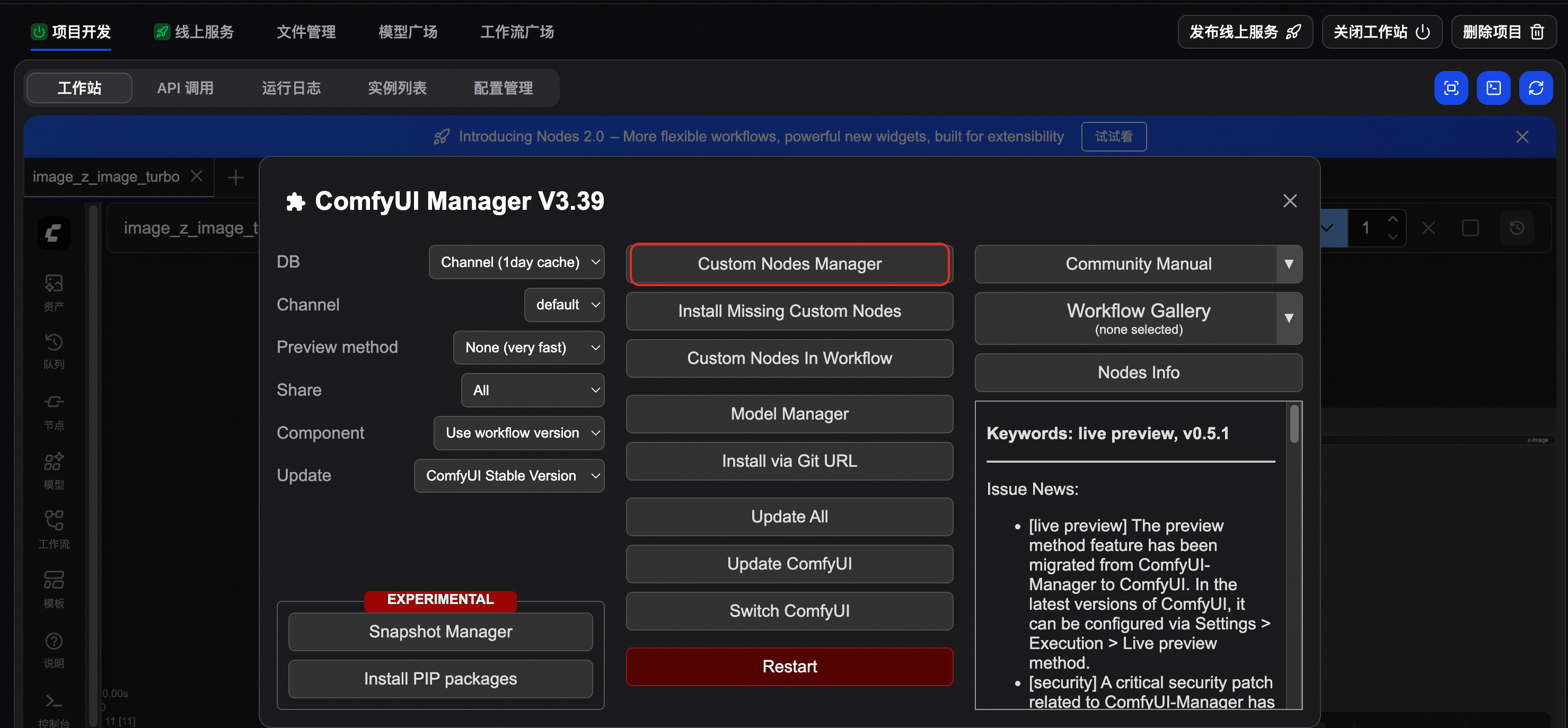Click the ComfyUI logo in the sidebar

[x=54, y=233]
